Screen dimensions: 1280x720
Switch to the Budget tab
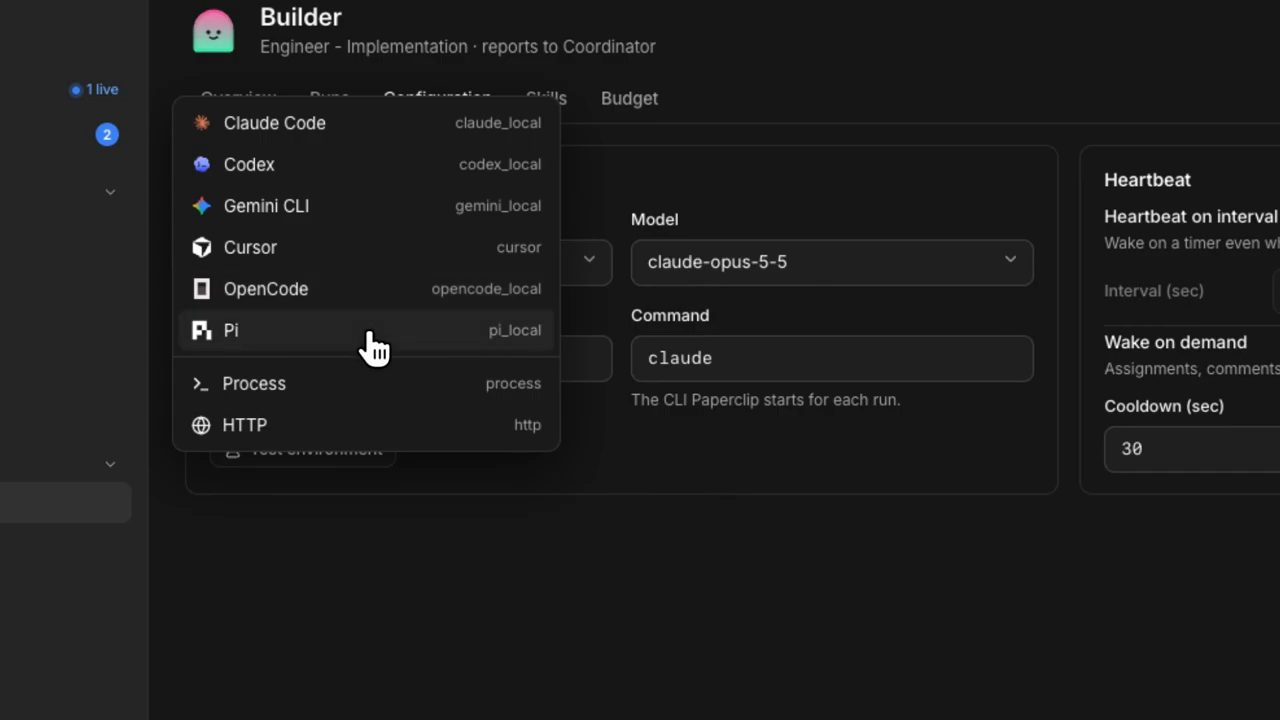coord(629,98)
